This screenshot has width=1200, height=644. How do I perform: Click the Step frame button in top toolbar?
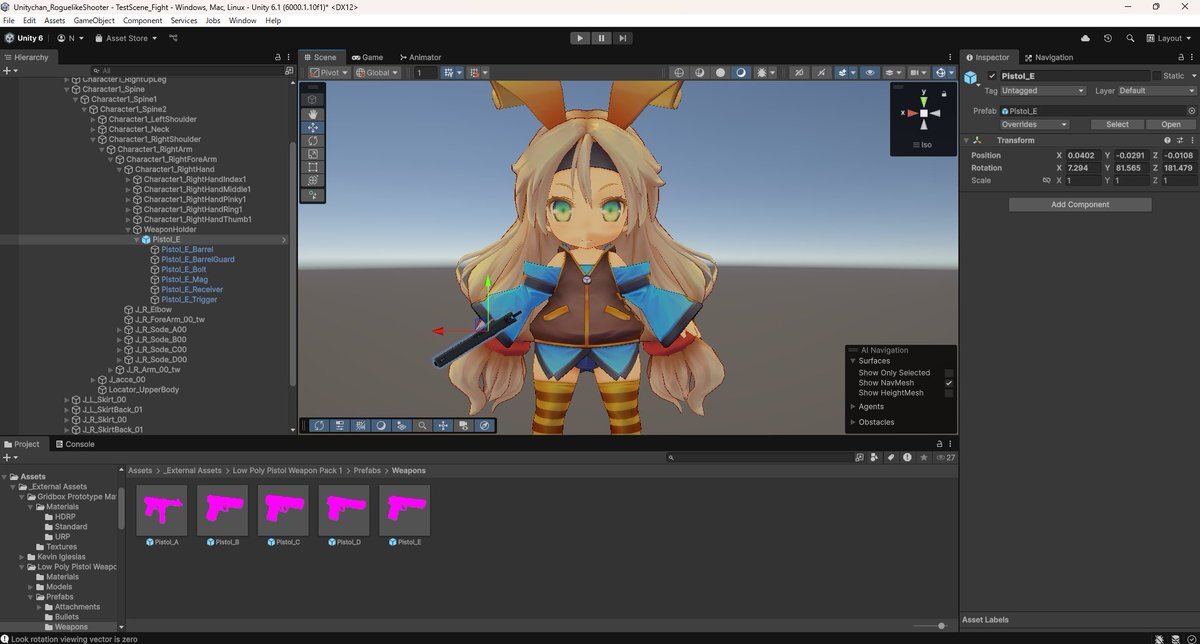coord(623,38)
